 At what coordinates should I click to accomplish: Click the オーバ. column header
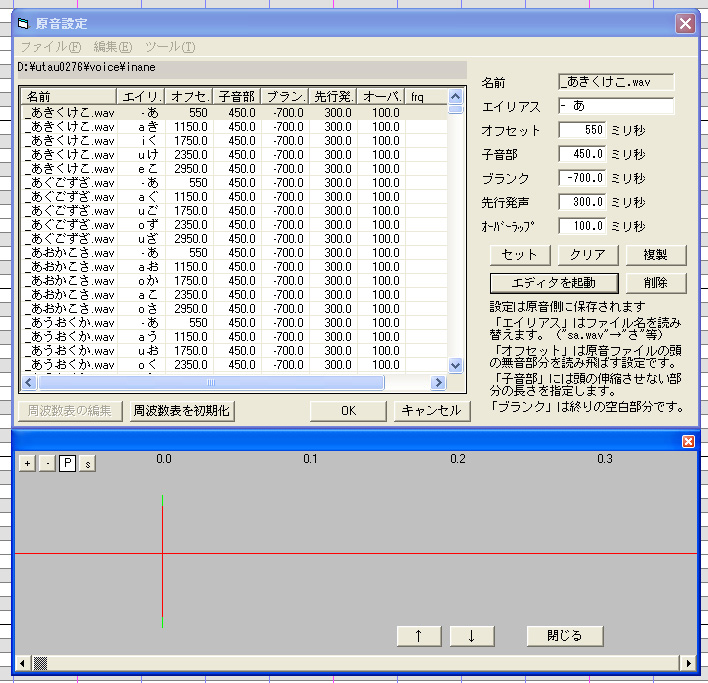tap(382, 97)
